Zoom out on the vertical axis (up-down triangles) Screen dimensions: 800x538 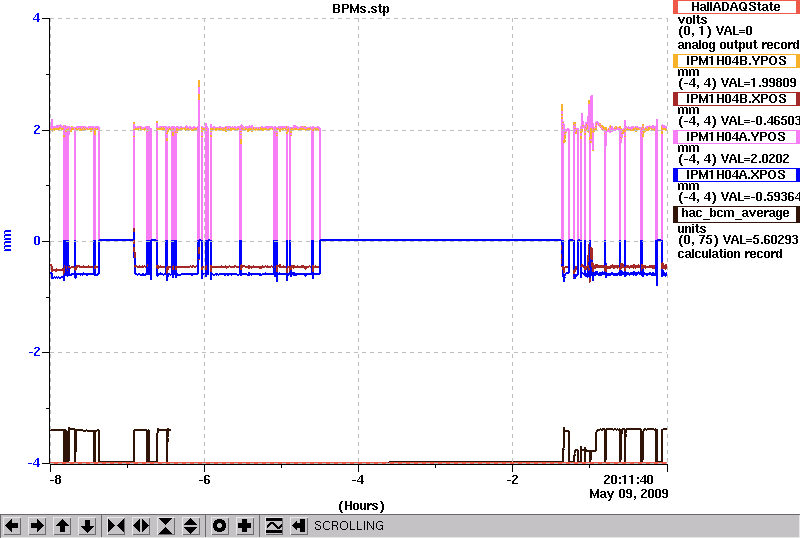click(191, 526)
